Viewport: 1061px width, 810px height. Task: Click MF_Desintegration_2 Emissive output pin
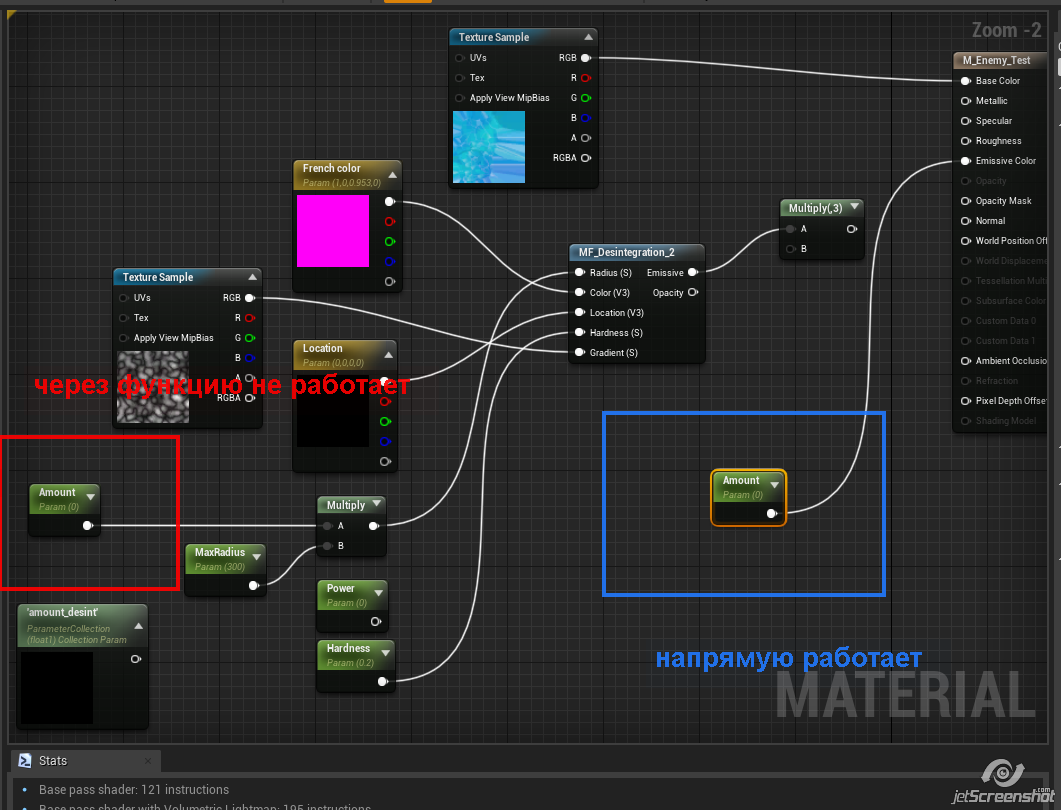coord(692,272)
